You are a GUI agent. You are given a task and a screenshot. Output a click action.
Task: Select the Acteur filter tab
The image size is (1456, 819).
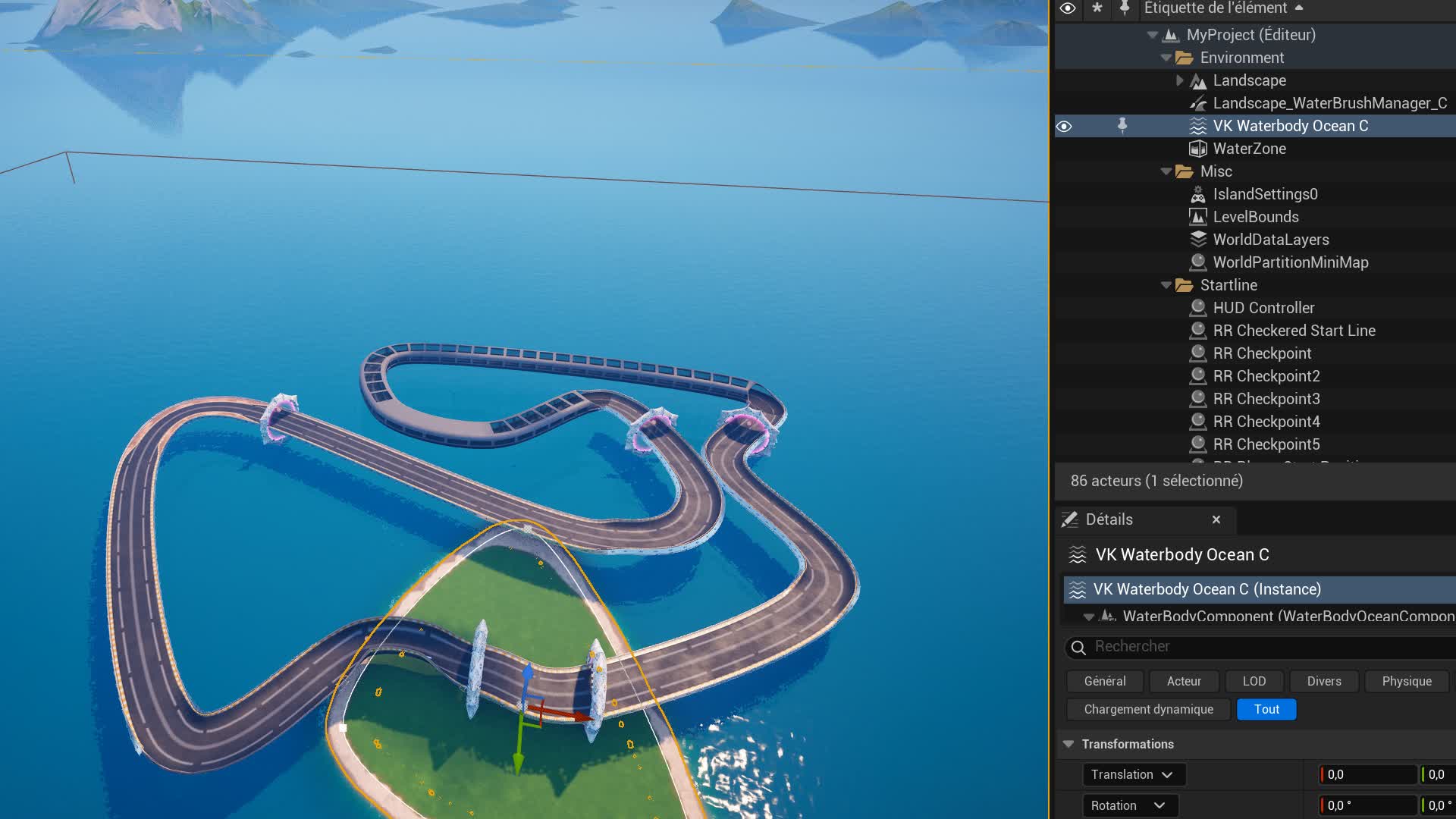pos(1183,681)
